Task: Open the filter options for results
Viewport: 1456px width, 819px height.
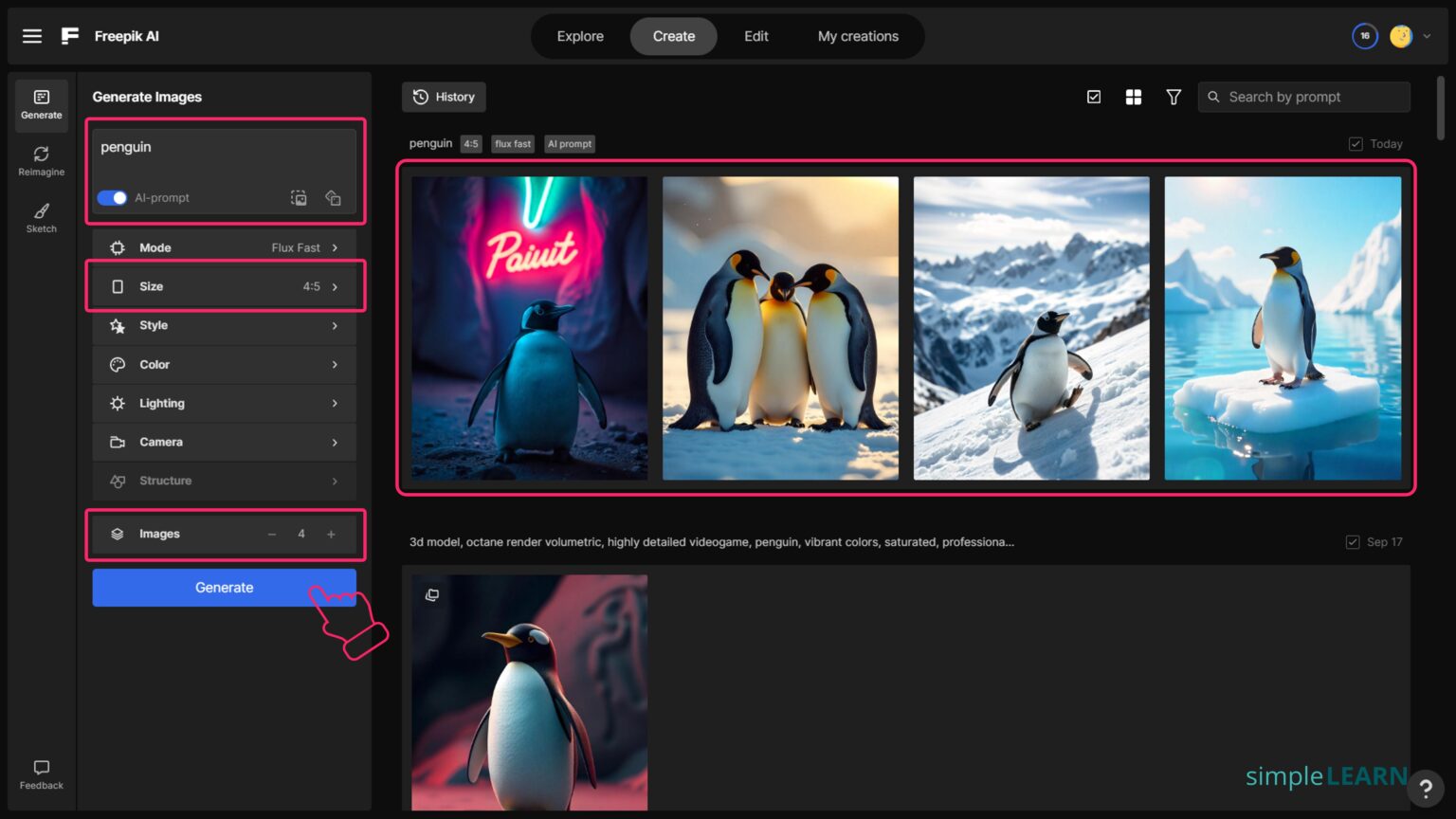Action: pyautogui.click(x=1174, y=96)
